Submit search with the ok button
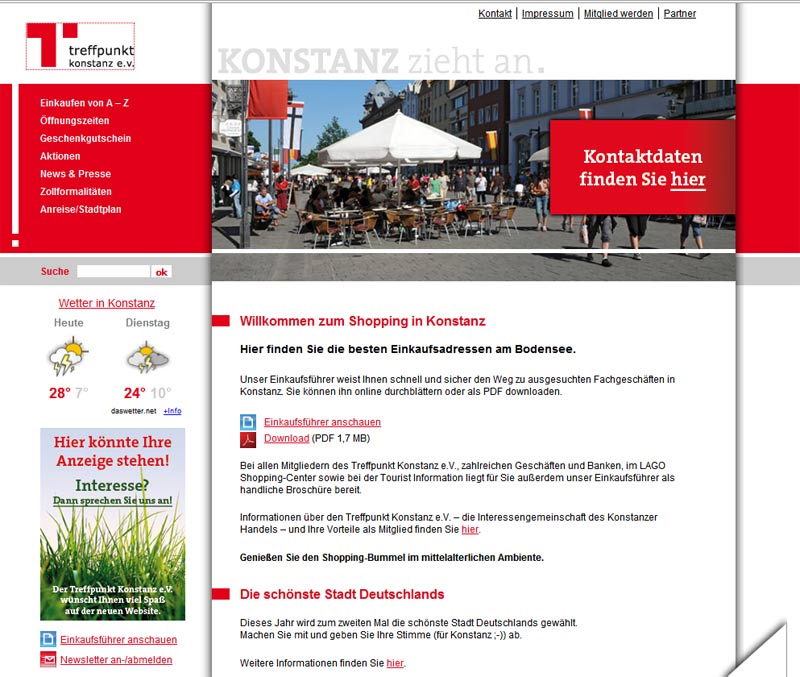This screenshot has height=677, width=800. click(x=161, y=272)
